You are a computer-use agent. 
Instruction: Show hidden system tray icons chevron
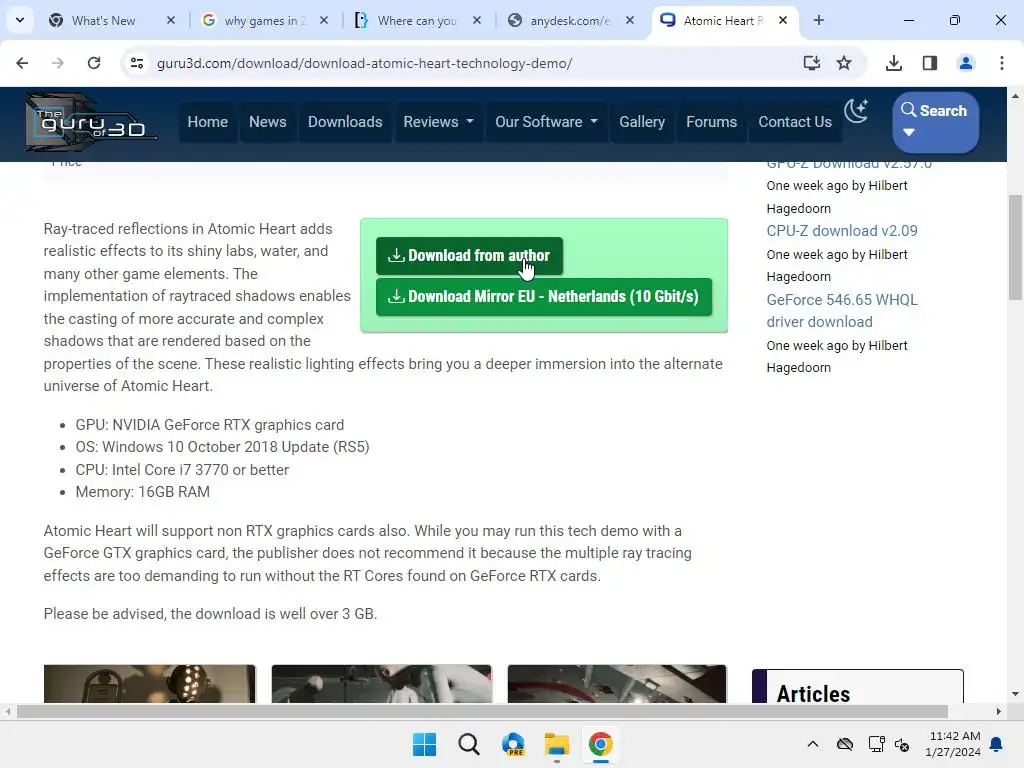point(812,744)
